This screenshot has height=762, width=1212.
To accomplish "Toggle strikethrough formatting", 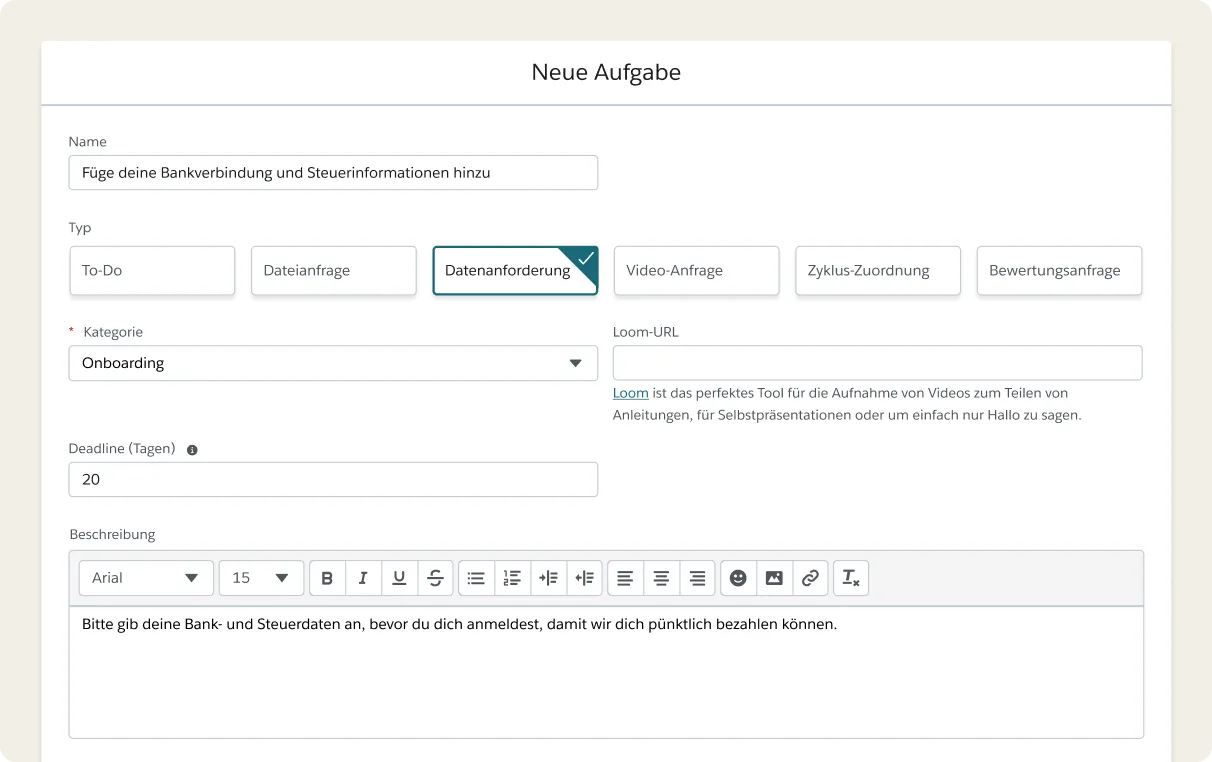I will tap(435, 578).
